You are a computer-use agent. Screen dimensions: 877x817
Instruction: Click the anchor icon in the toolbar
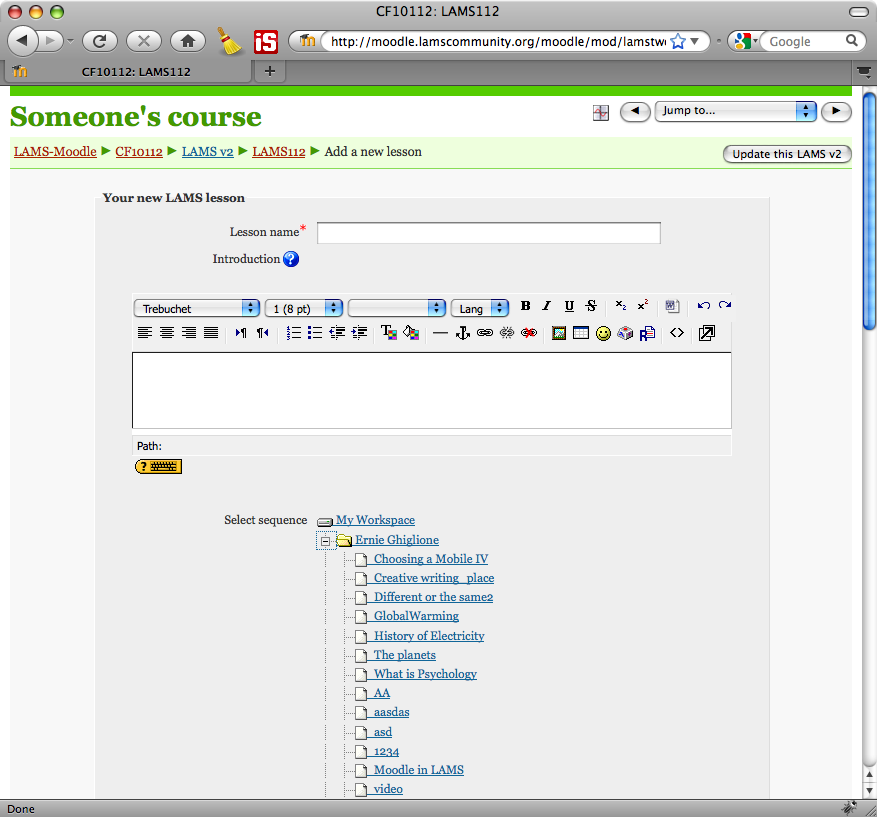462,333
